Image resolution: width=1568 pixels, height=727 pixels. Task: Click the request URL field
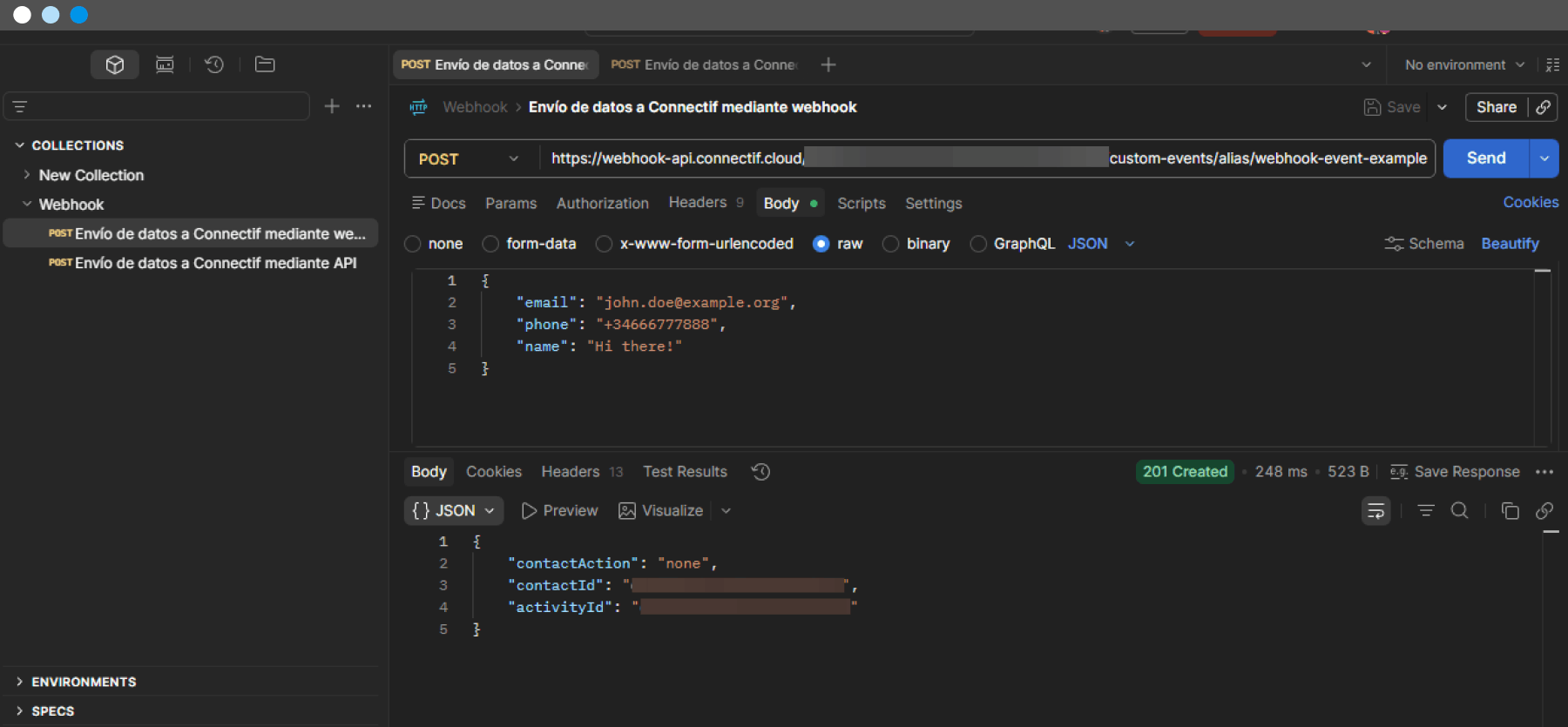[989, 158]
